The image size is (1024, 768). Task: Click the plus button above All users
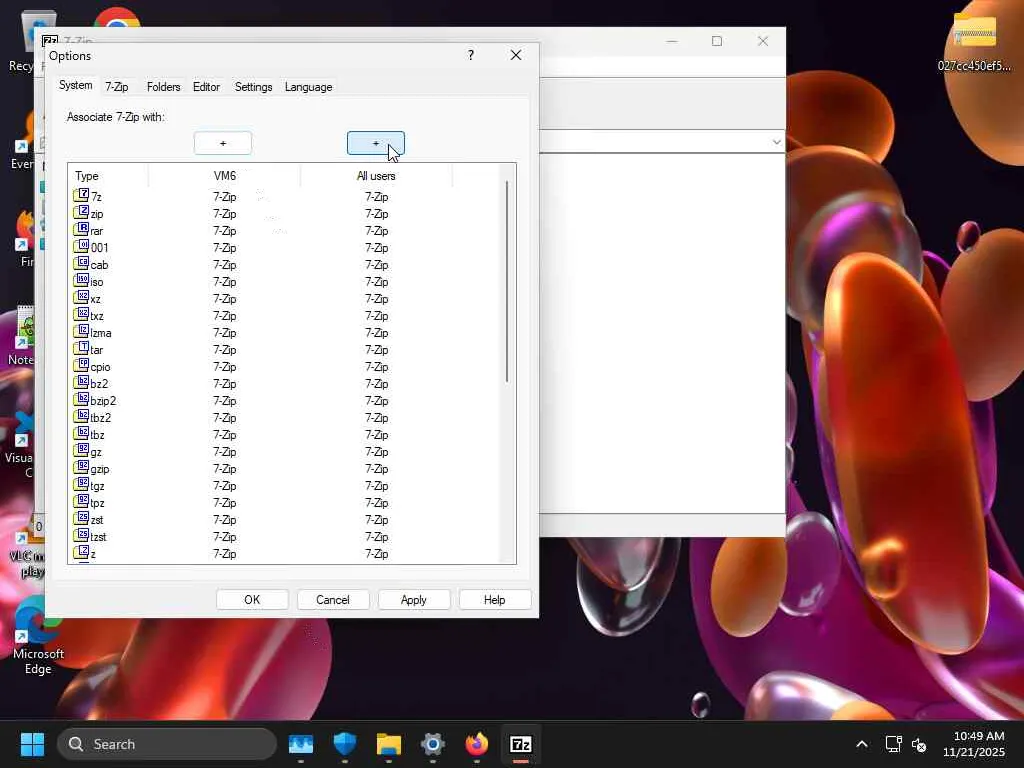click(x=376, y=143)
